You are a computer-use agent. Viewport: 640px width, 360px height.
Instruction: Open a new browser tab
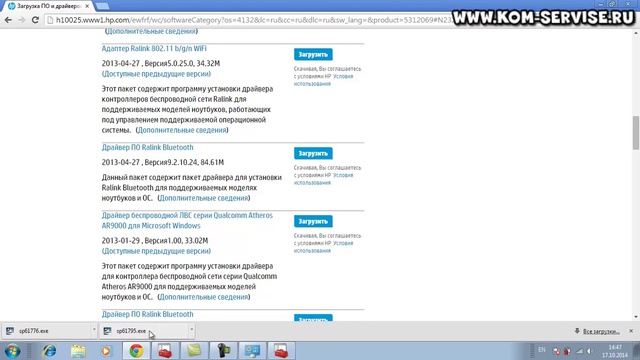(102, 6)
